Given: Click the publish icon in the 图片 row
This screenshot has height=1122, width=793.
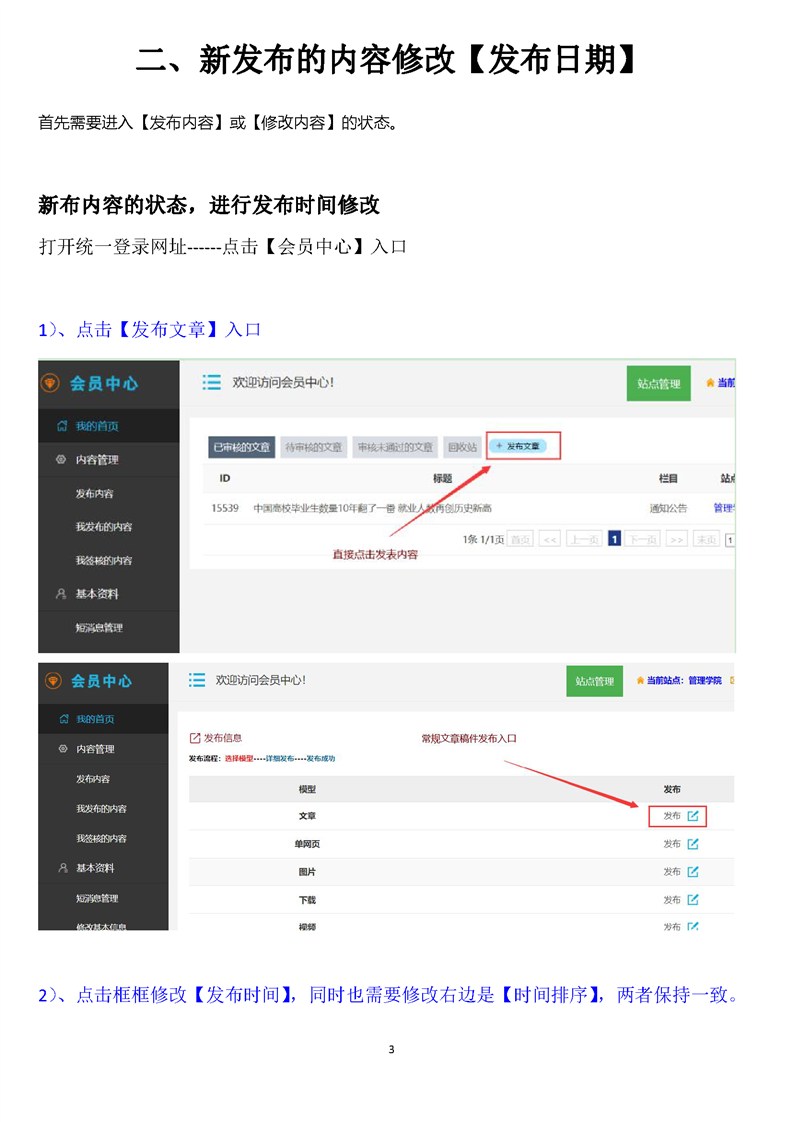Looking at the screenshot, I should click(693, 872).
